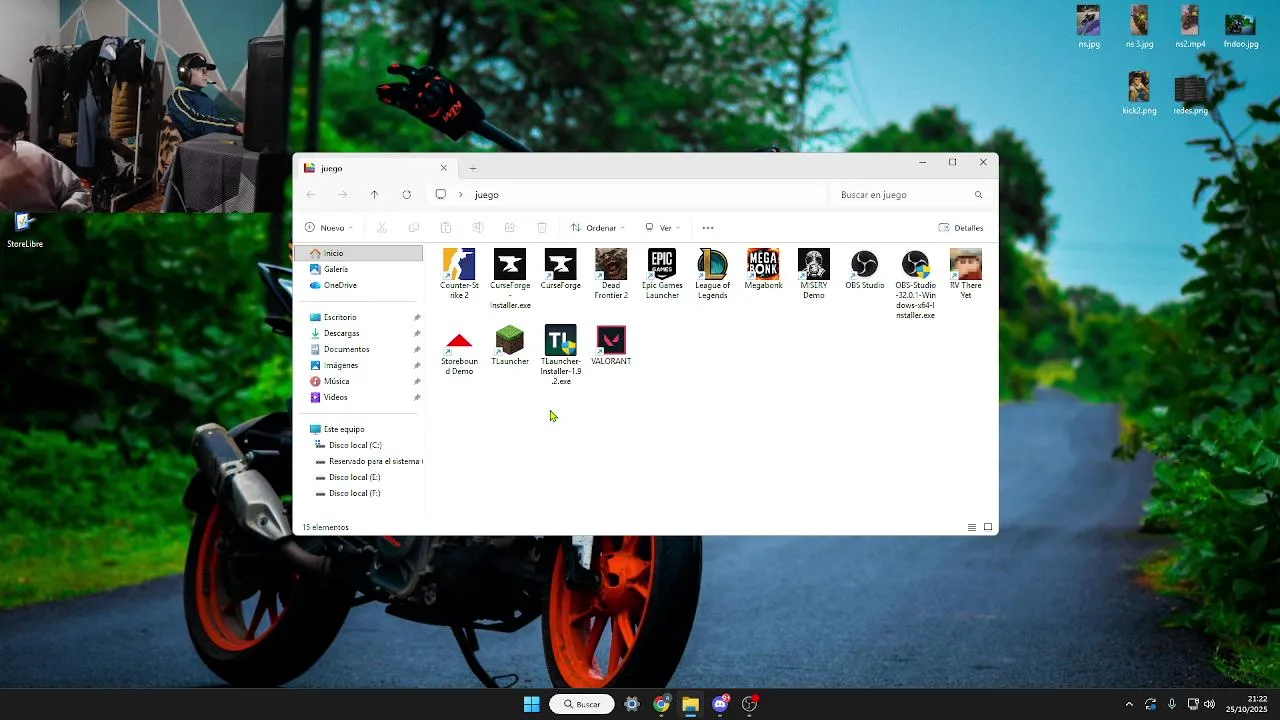Image resolution: width=1280 pixels, height=720 pixels.
Task: Select ns.jpg on the desktop
Action: tap(1089, 27)
